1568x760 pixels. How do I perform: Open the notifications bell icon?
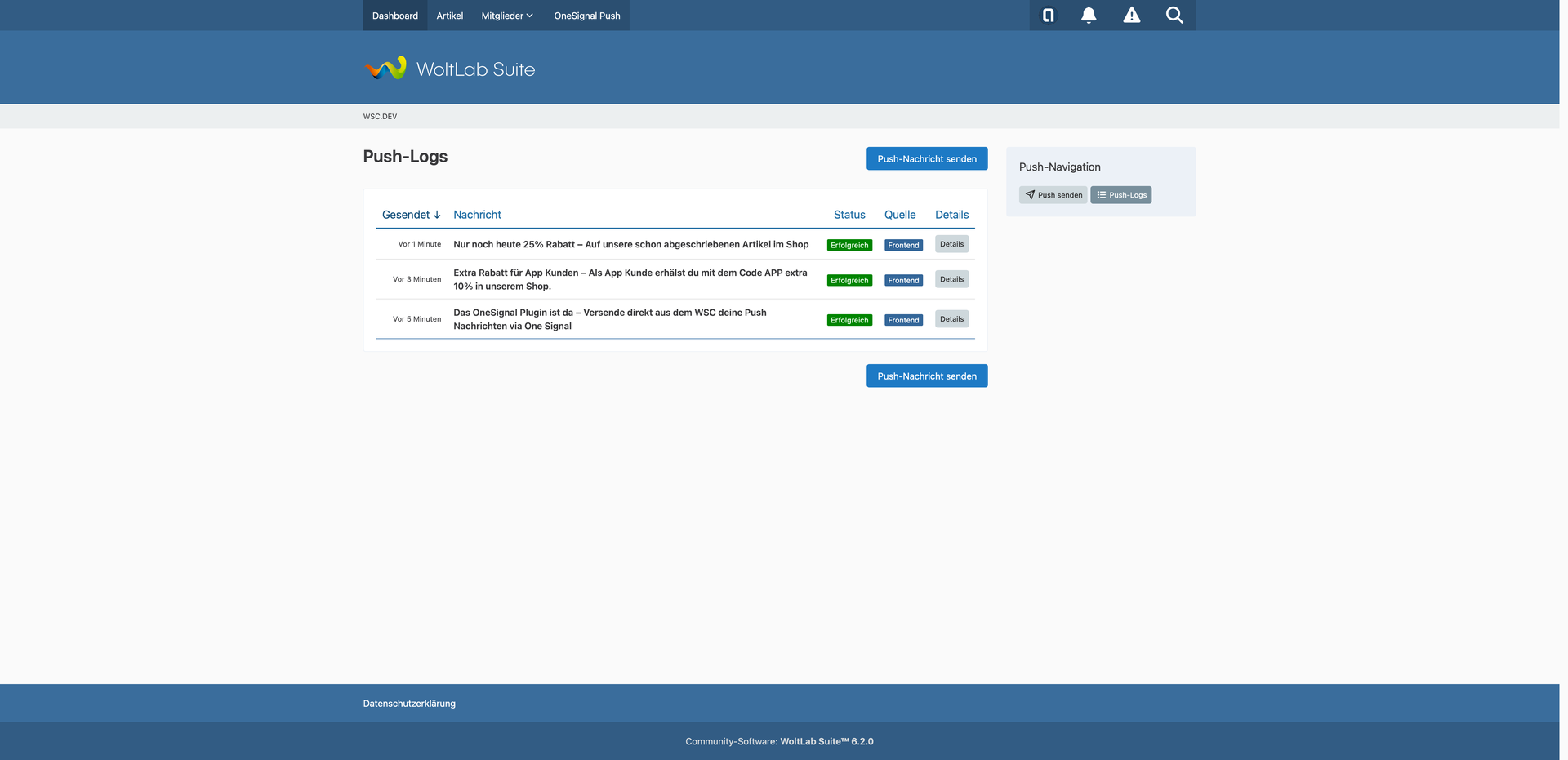coord(1089,16)
